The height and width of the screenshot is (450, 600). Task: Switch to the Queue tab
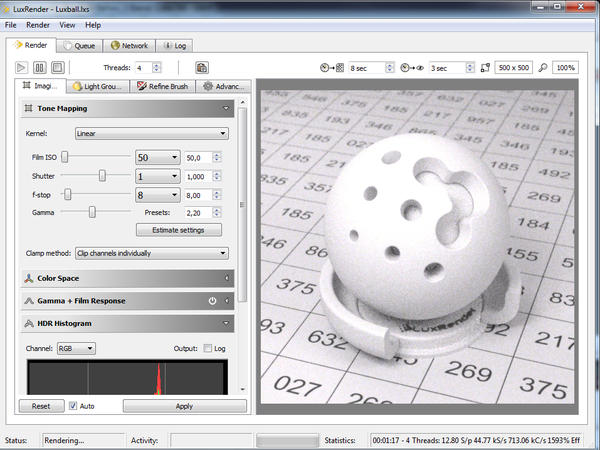pyautogui.click(x=79, y=45)
